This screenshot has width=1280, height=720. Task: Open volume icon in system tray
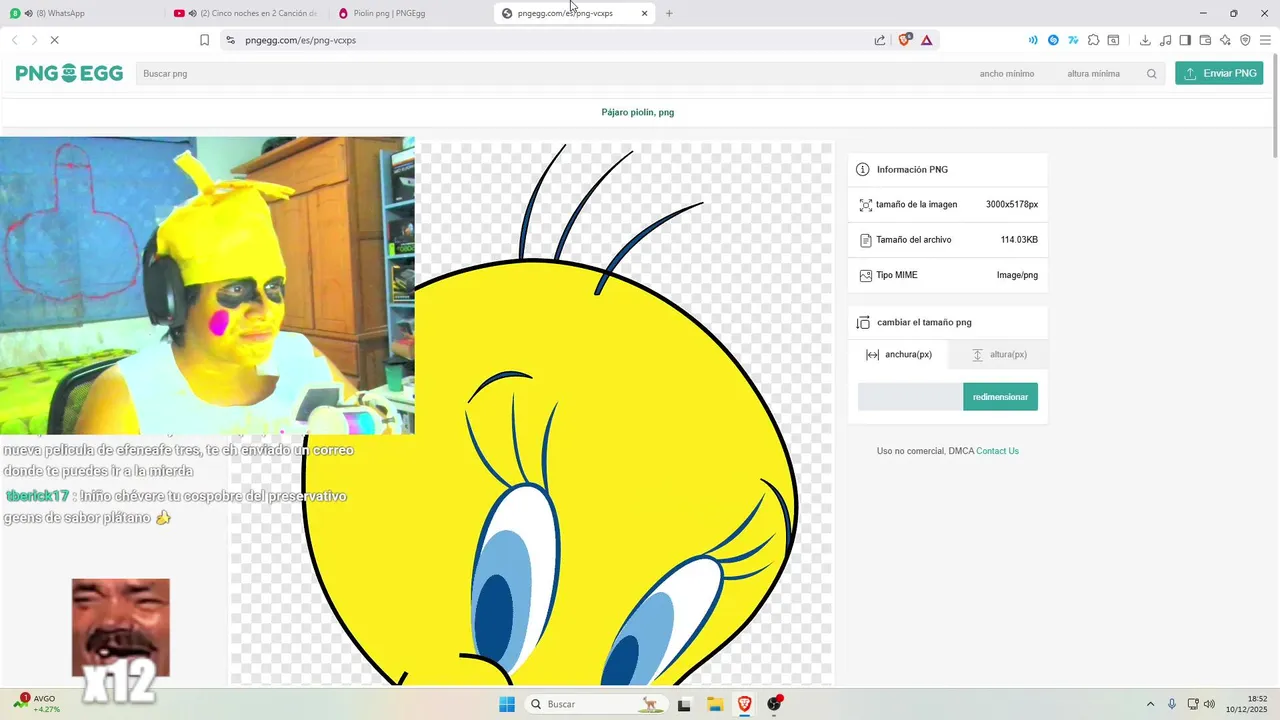[1209, 704]
